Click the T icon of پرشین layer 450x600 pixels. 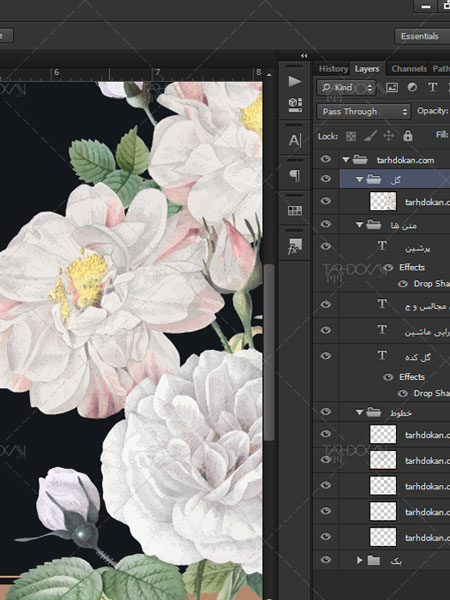(382, 246)
